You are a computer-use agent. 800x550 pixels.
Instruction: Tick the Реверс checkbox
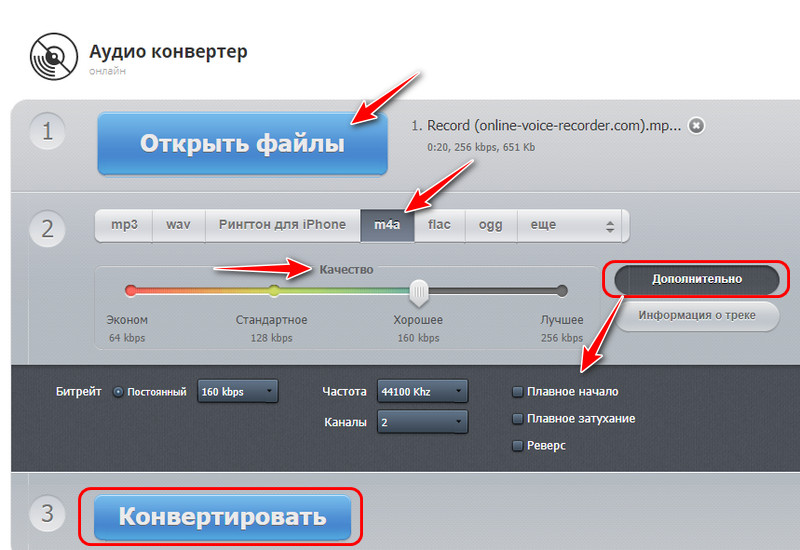click(x=517, y=446)
